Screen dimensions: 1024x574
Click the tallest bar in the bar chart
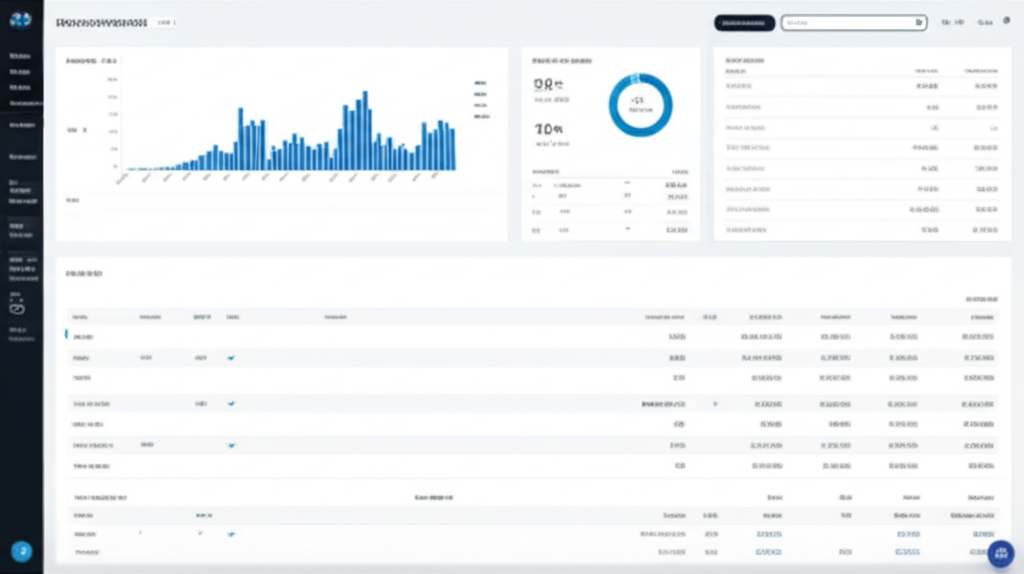tap(365, 130)
